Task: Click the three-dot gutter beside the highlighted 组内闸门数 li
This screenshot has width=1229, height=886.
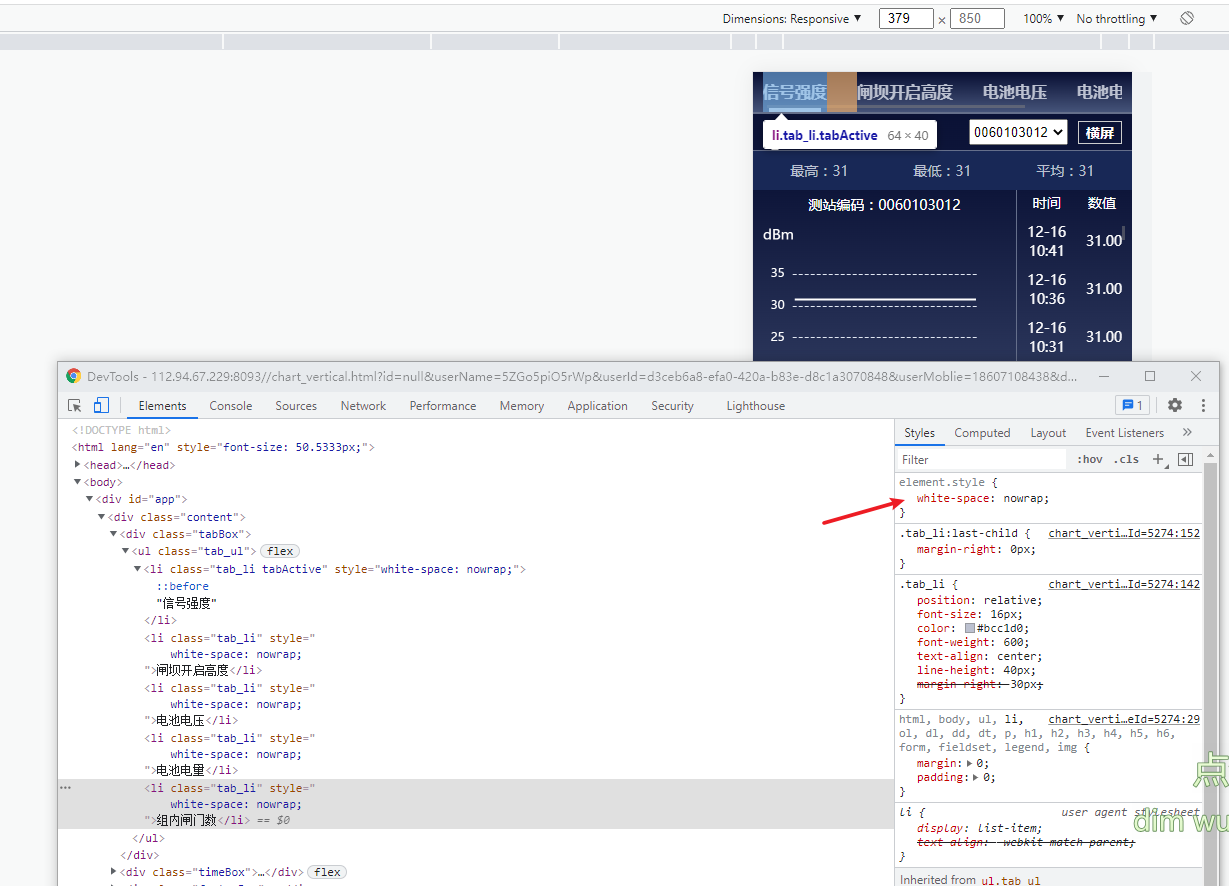Action: point(65,788)
